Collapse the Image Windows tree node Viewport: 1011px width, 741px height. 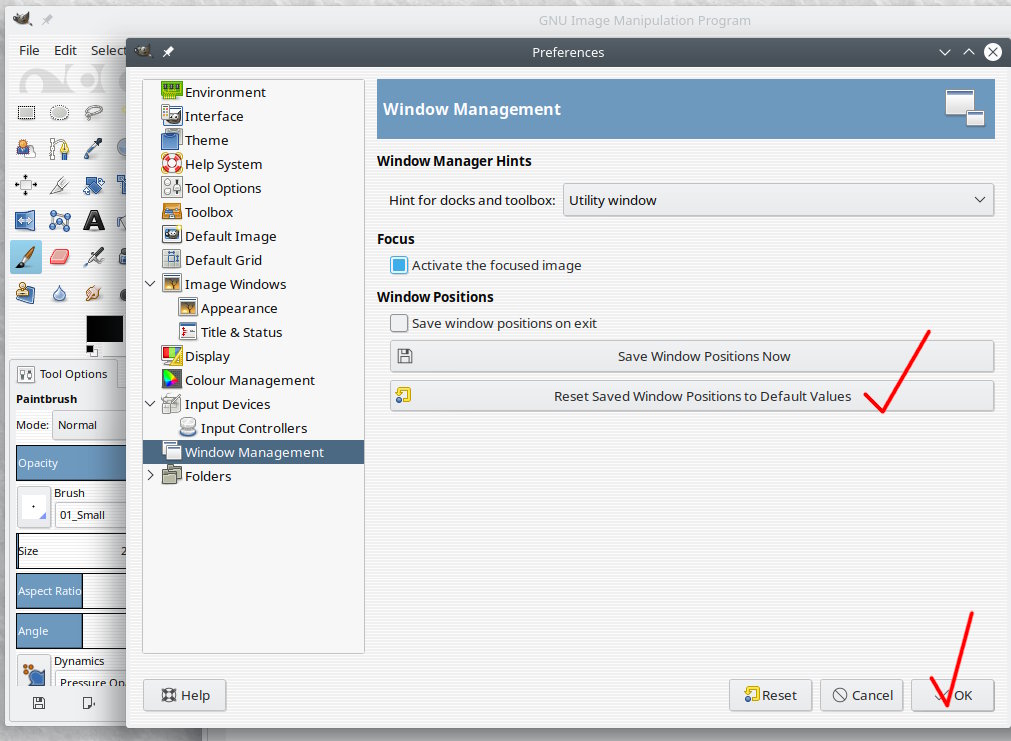[x=150, y=284]
